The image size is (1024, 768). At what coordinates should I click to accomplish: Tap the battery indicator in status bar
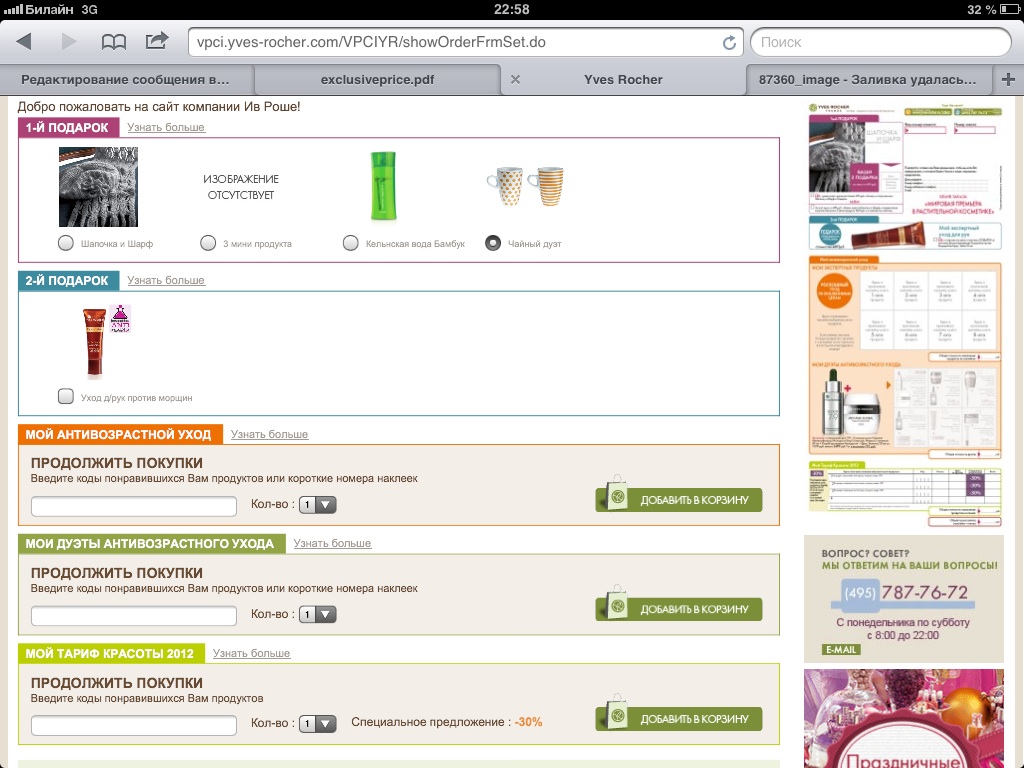tap(1009, 9)
